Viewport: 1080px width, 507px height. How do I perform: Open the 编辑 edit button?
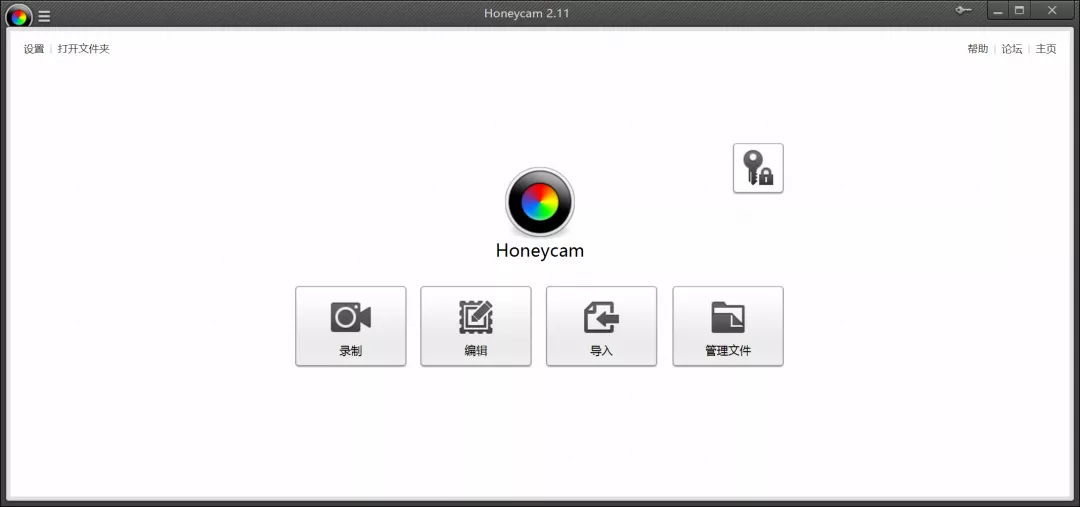pyautogui.click(x=476, y=326)
